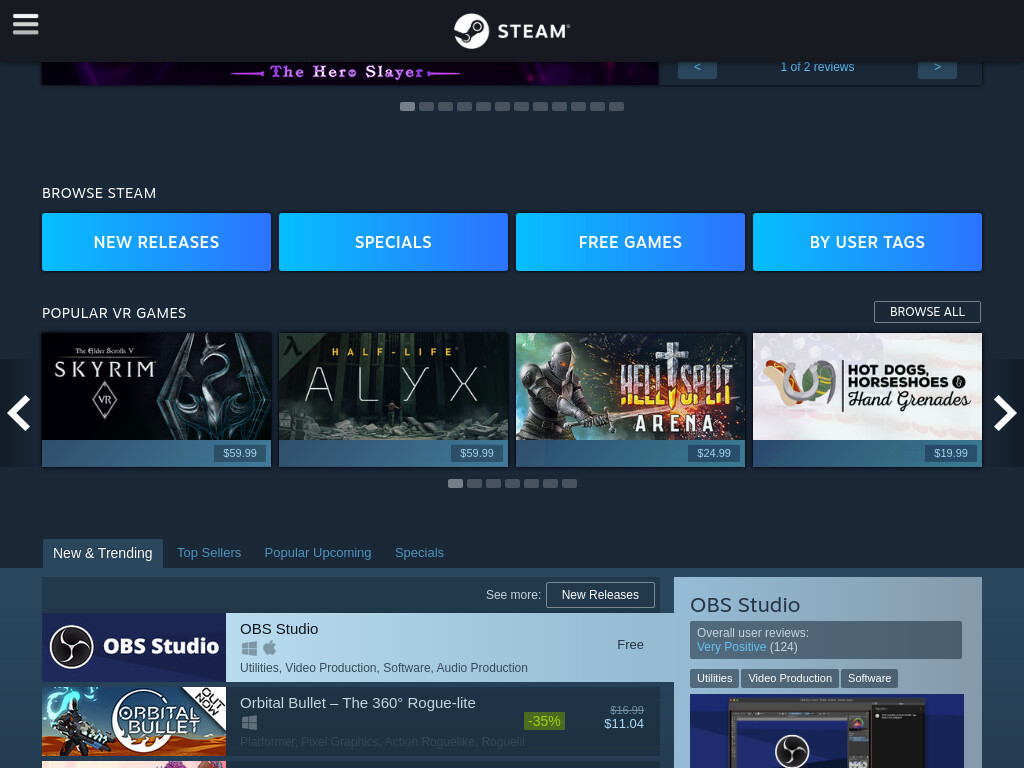Select the first featured carousel page dot
The width and height of the screenshot is (1024, 768).
point(408,106)
